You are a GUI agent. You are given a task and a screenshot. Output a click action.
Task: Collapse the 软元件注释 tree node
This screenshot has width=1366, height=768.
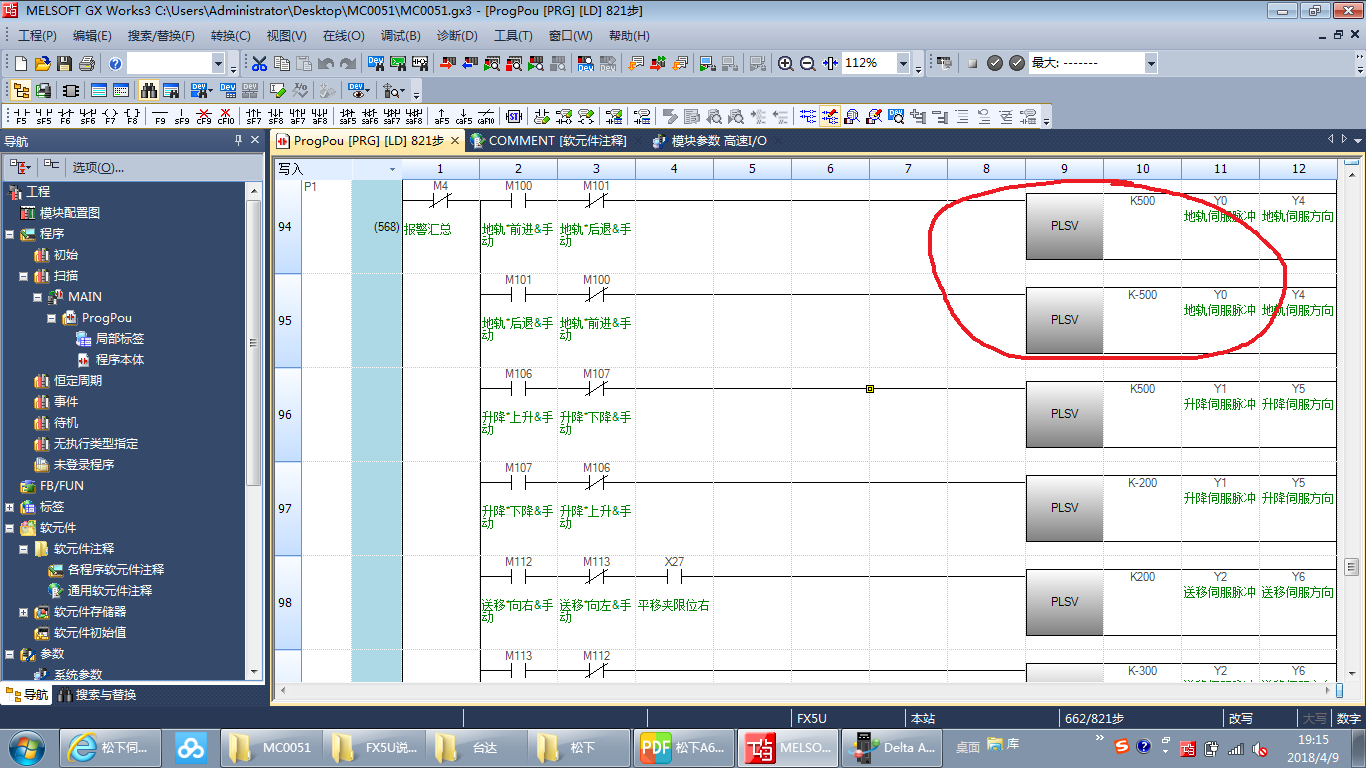(x=24, y=549)
